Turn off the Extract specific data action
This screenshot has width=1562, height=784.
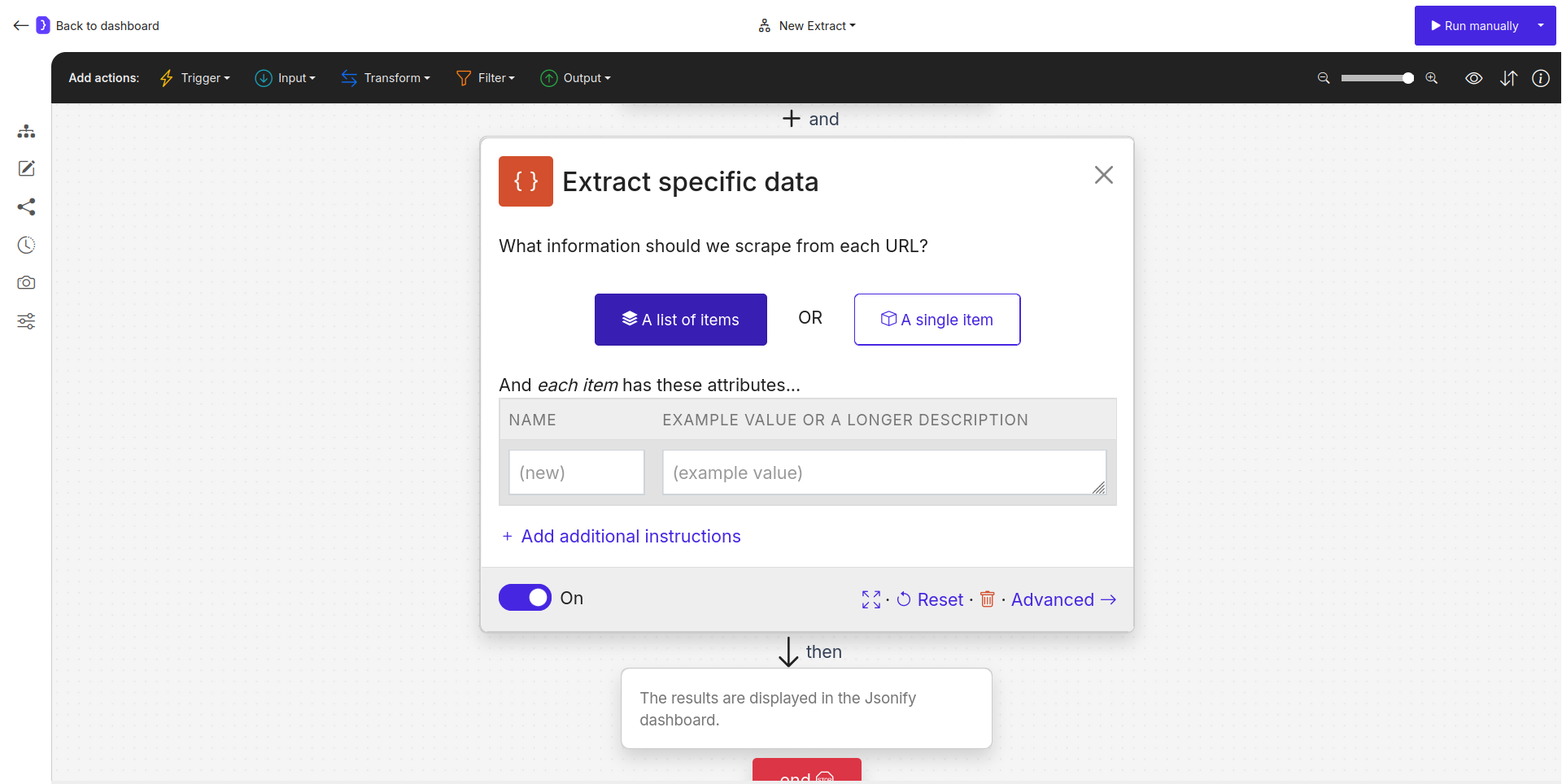coord(525,598)
